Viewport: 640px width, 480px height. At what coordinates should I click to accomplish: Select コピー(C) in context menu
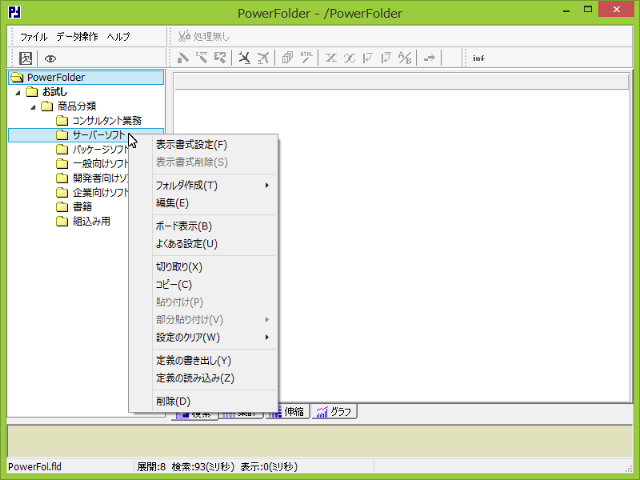point(215,284)
